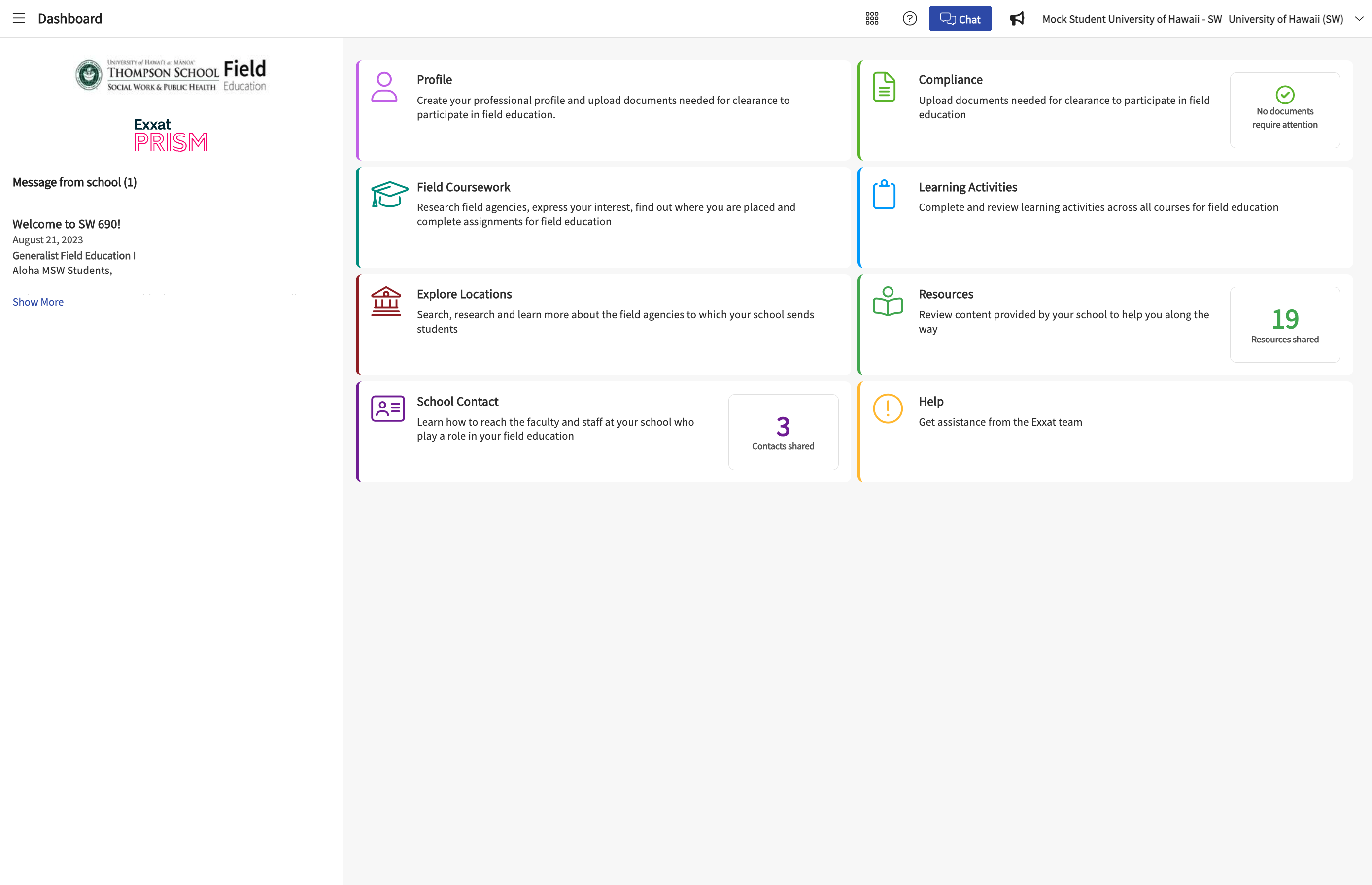Open the School Contact title
Image resolution: width=1372 pixels, height=885 pixels.
click(457, 402)
